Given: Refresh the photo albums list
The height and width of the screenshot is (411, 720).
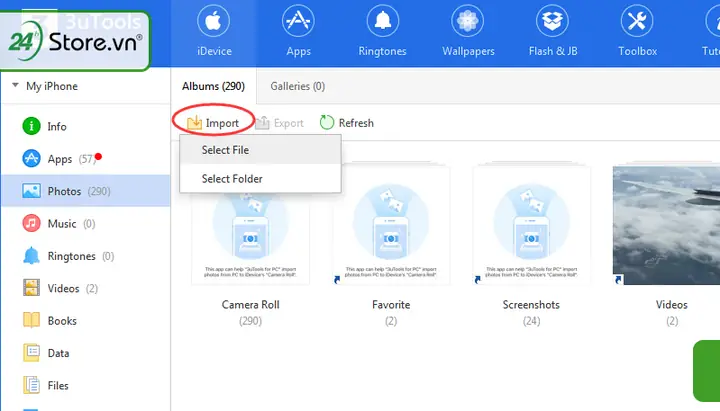Looking at the screenshot, I should click(347, 123).
